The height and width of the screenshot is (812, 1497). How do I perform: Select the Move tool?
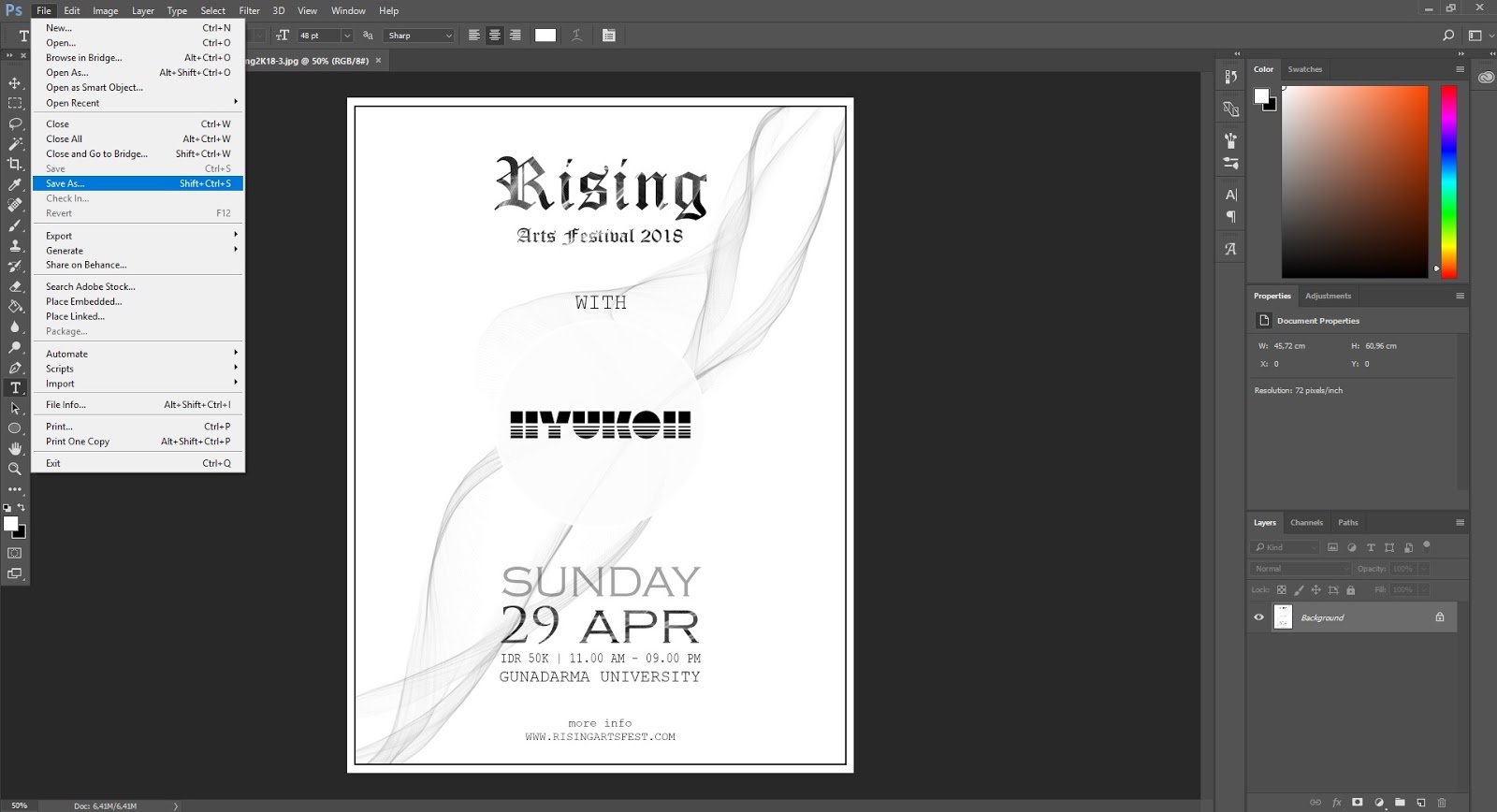pyautogui.click(x=15, y=83)
